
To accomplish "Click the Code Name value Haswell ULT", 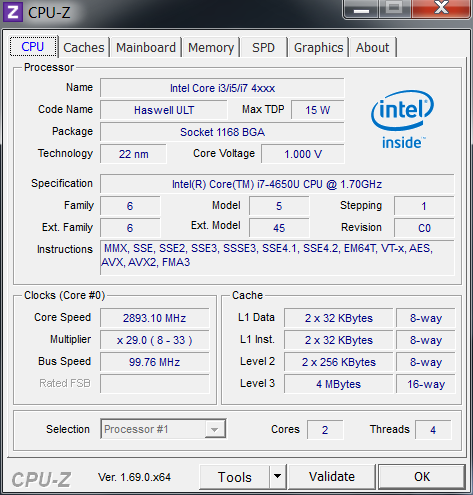I will click(x=164, y=110).
